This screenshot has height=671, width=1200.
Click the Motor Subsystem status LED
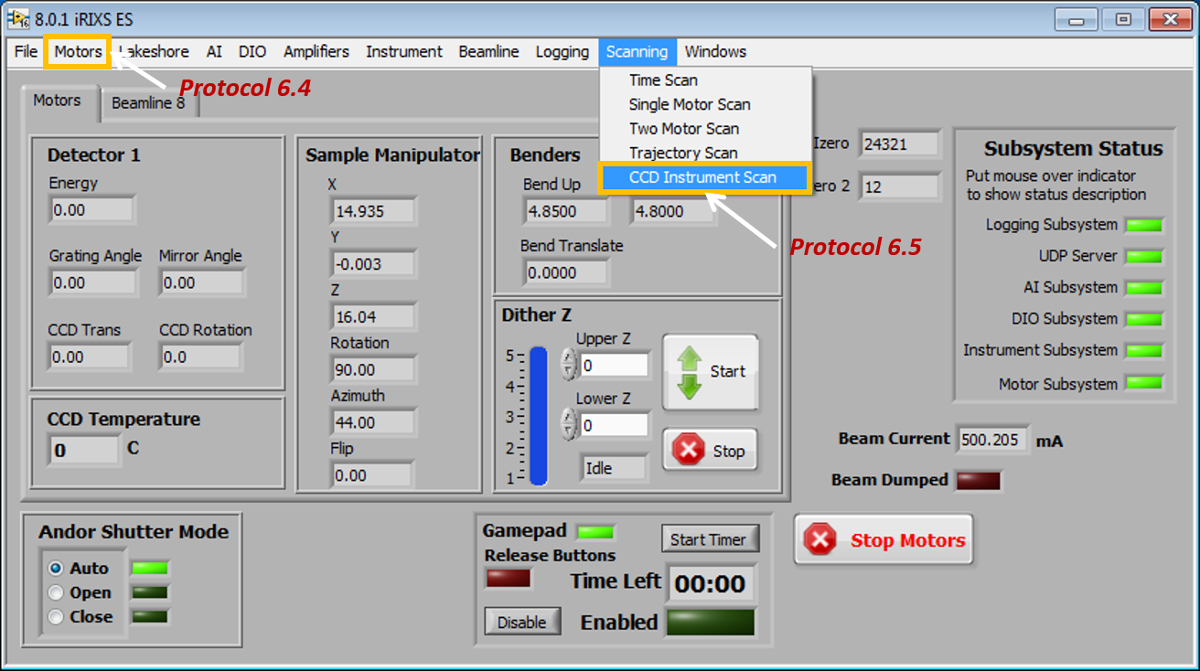(x=1145, y=383)
